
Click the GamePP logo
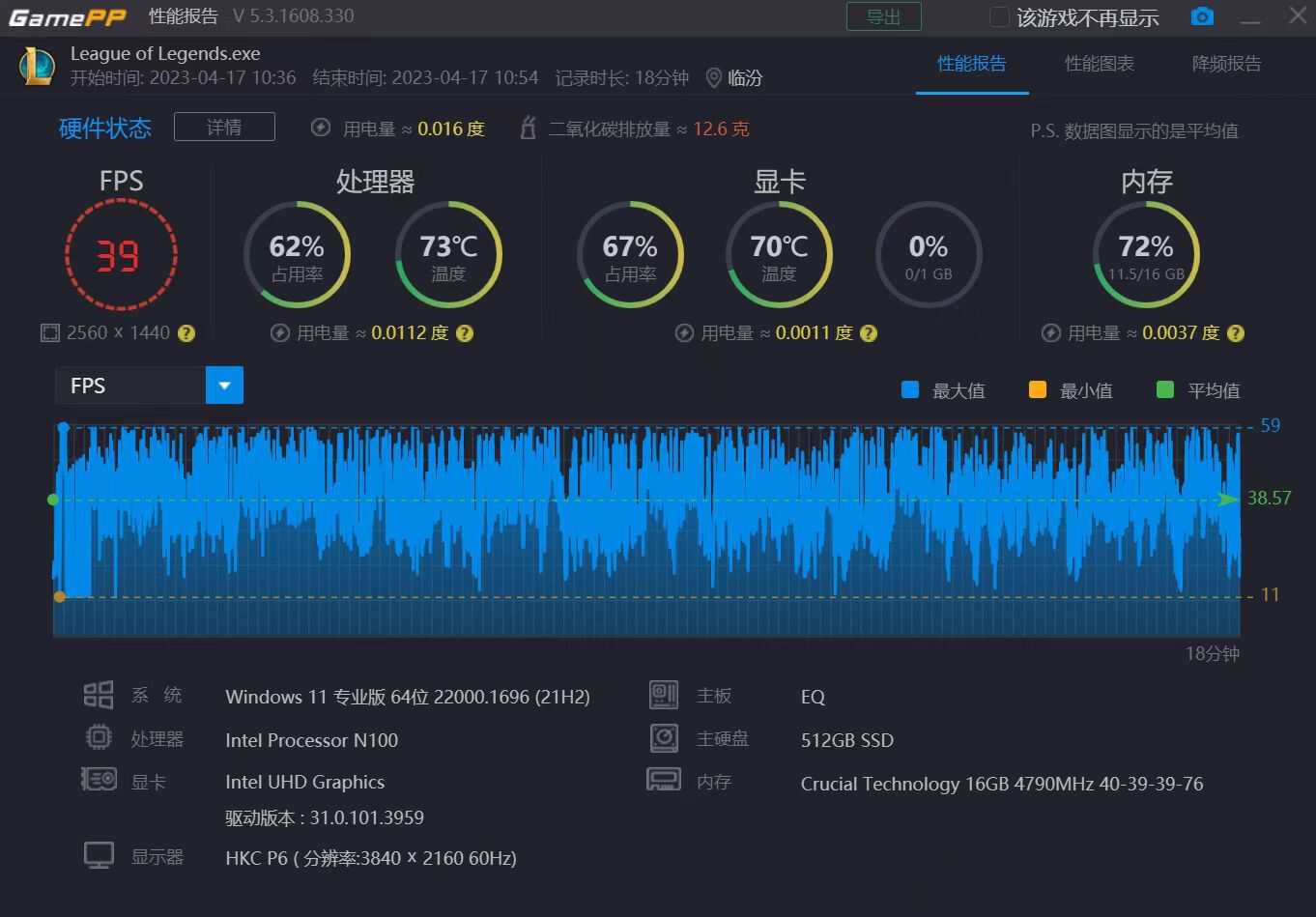click(x=68, y=16)
